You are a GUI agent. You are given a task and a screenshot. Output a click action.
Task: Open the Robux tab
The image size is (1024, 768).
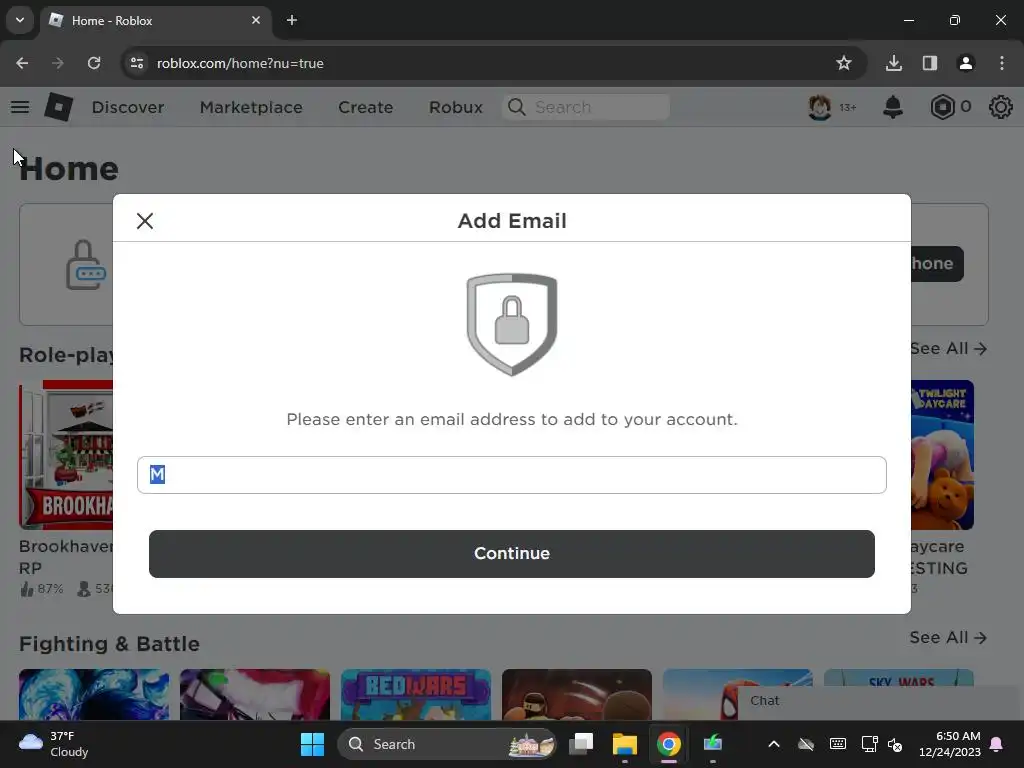(x=456, y=107)
